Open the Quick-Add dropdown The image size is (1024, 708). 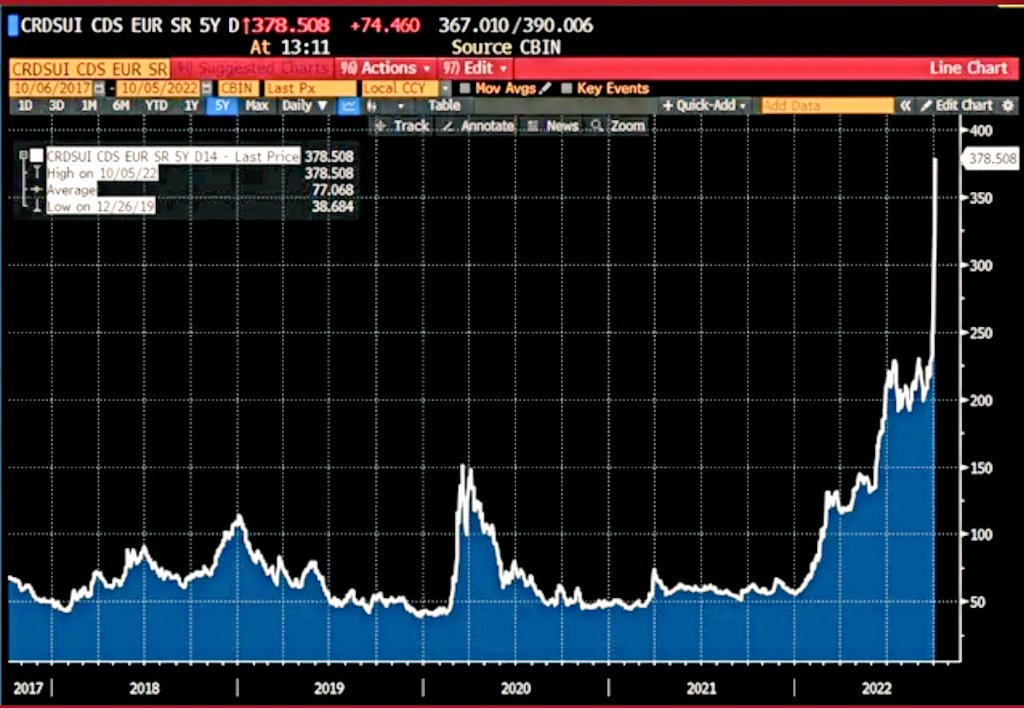(705, 106)
